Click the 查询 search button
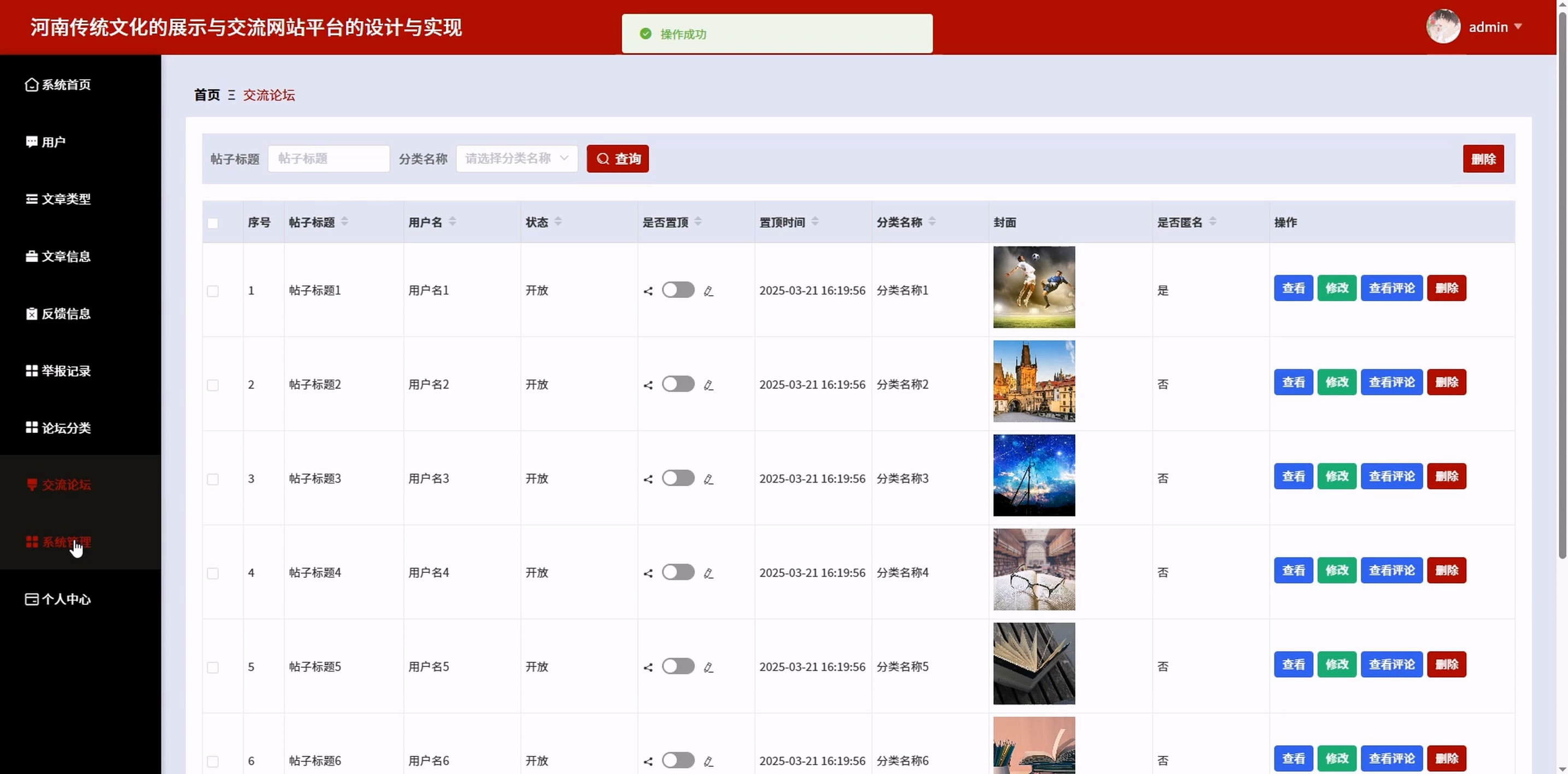Image resolution: width=1568 pixels, height=774 pixels. tap(617, 159)
